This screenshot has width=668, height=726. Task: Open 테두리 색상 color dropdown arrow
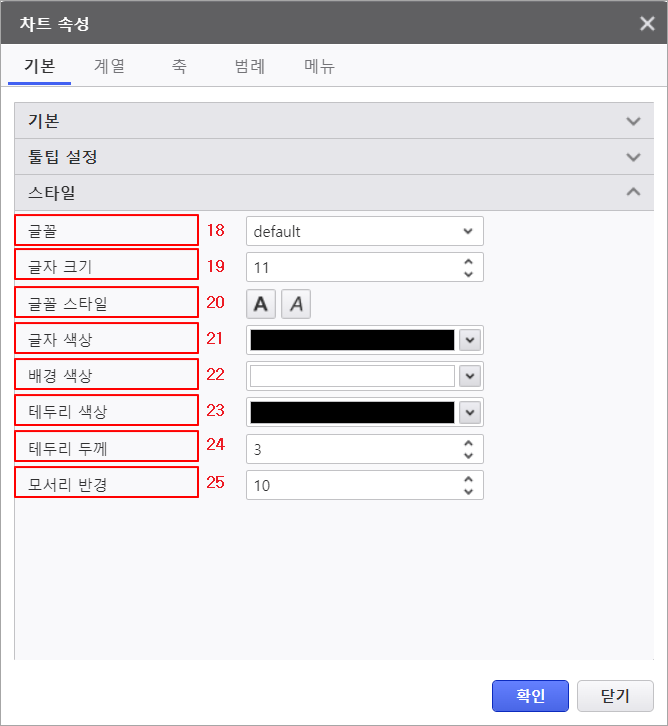(470, 412)
